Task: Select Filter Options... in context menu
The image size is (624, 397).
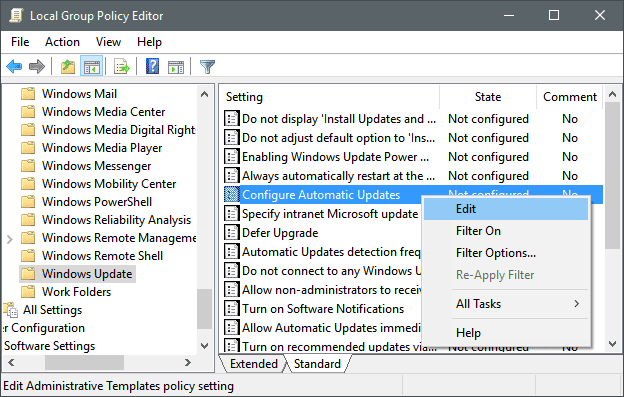Action: point(506,253)
